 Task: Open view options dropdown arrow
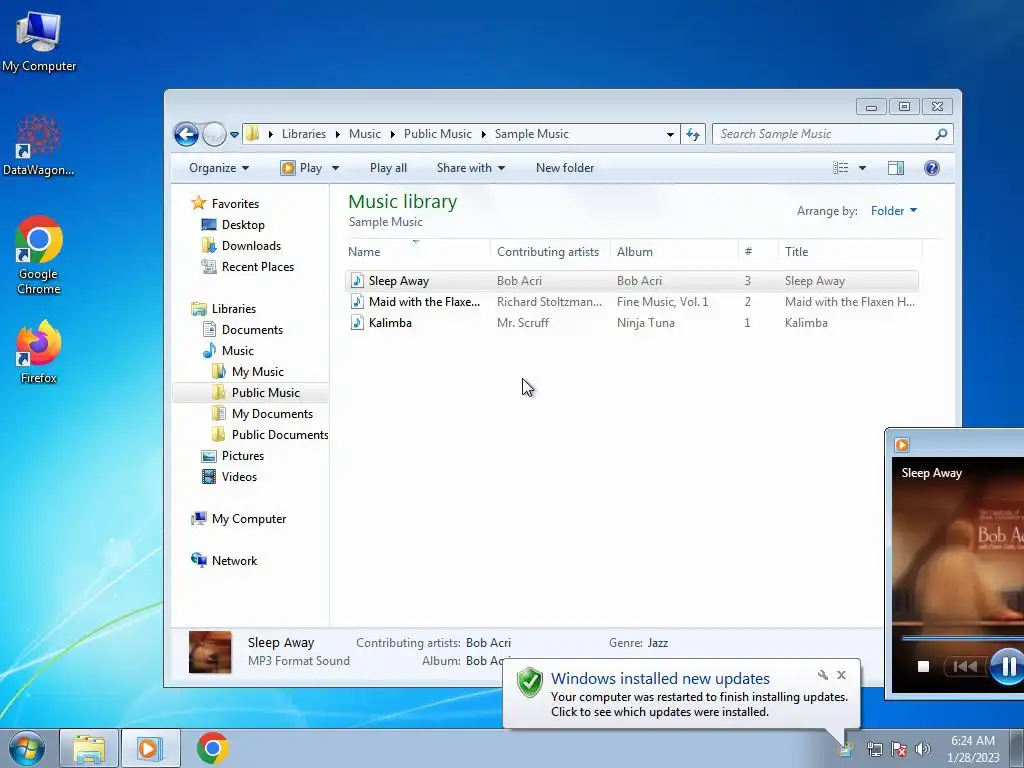862,168
